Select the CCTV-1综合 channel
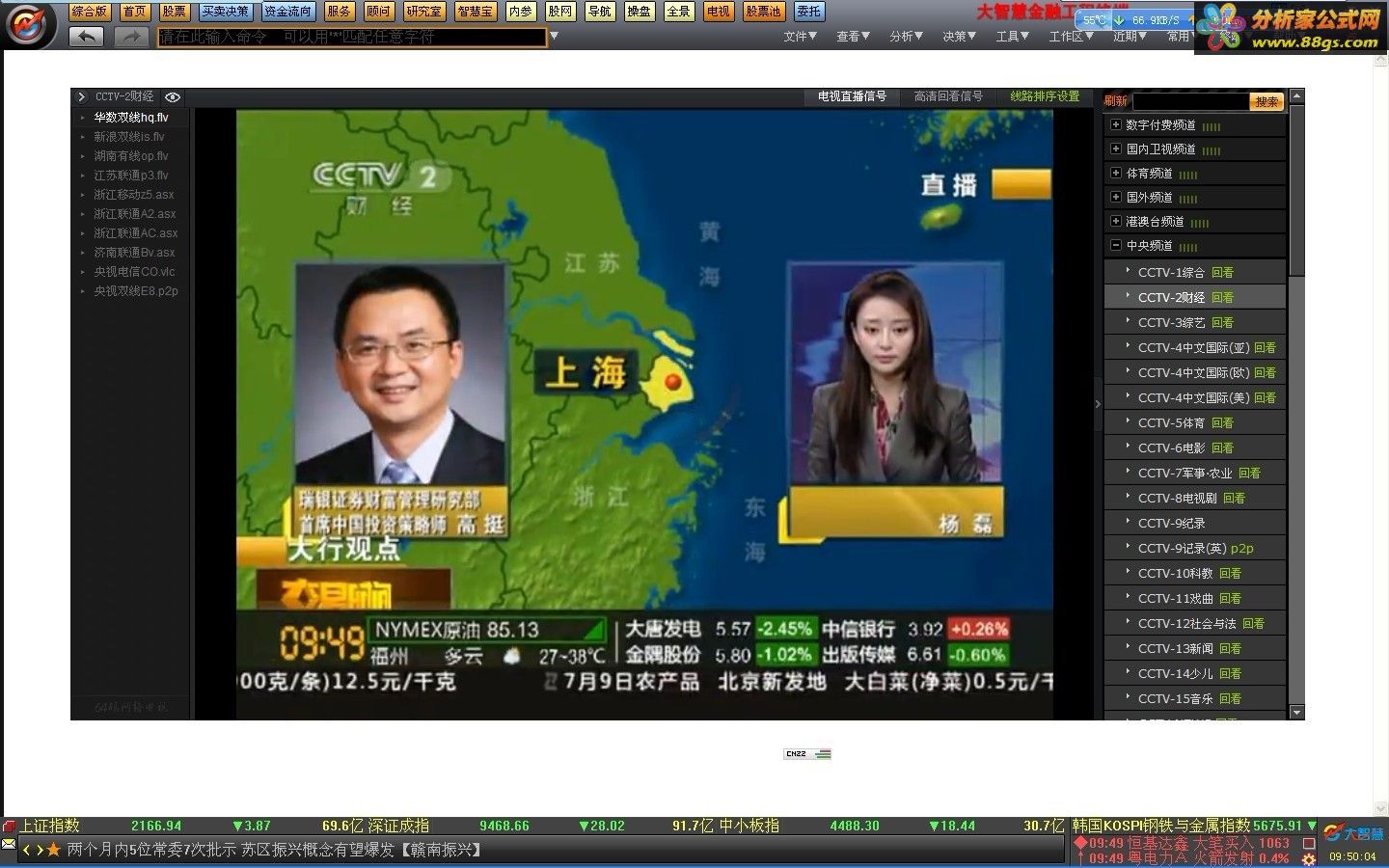1389x868 pixels. (x=1171, y=273)
